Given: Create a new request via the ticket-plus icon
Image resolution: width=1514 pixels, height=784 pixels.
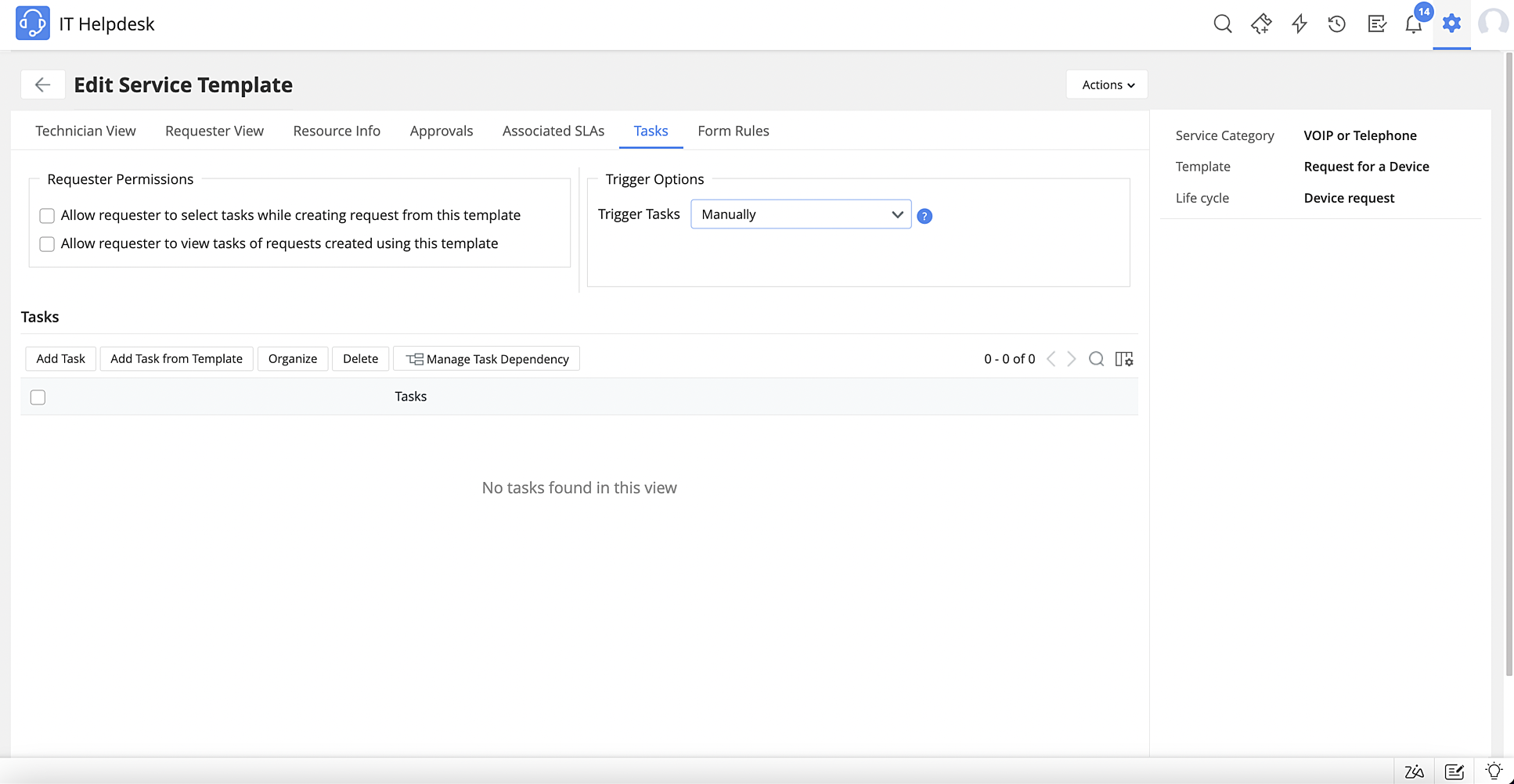Looking at the screenshot, I should point(1260,23).
